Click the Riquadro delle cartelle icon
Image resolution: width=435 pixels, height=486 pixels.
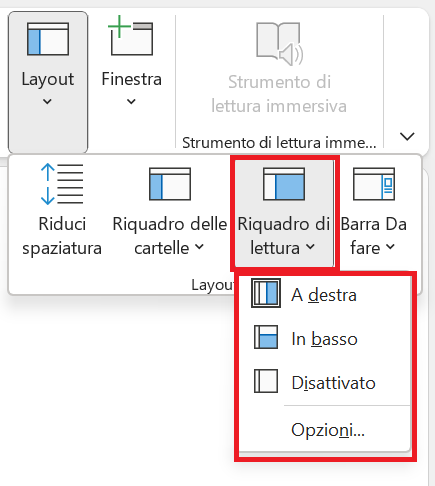[170, 184]
